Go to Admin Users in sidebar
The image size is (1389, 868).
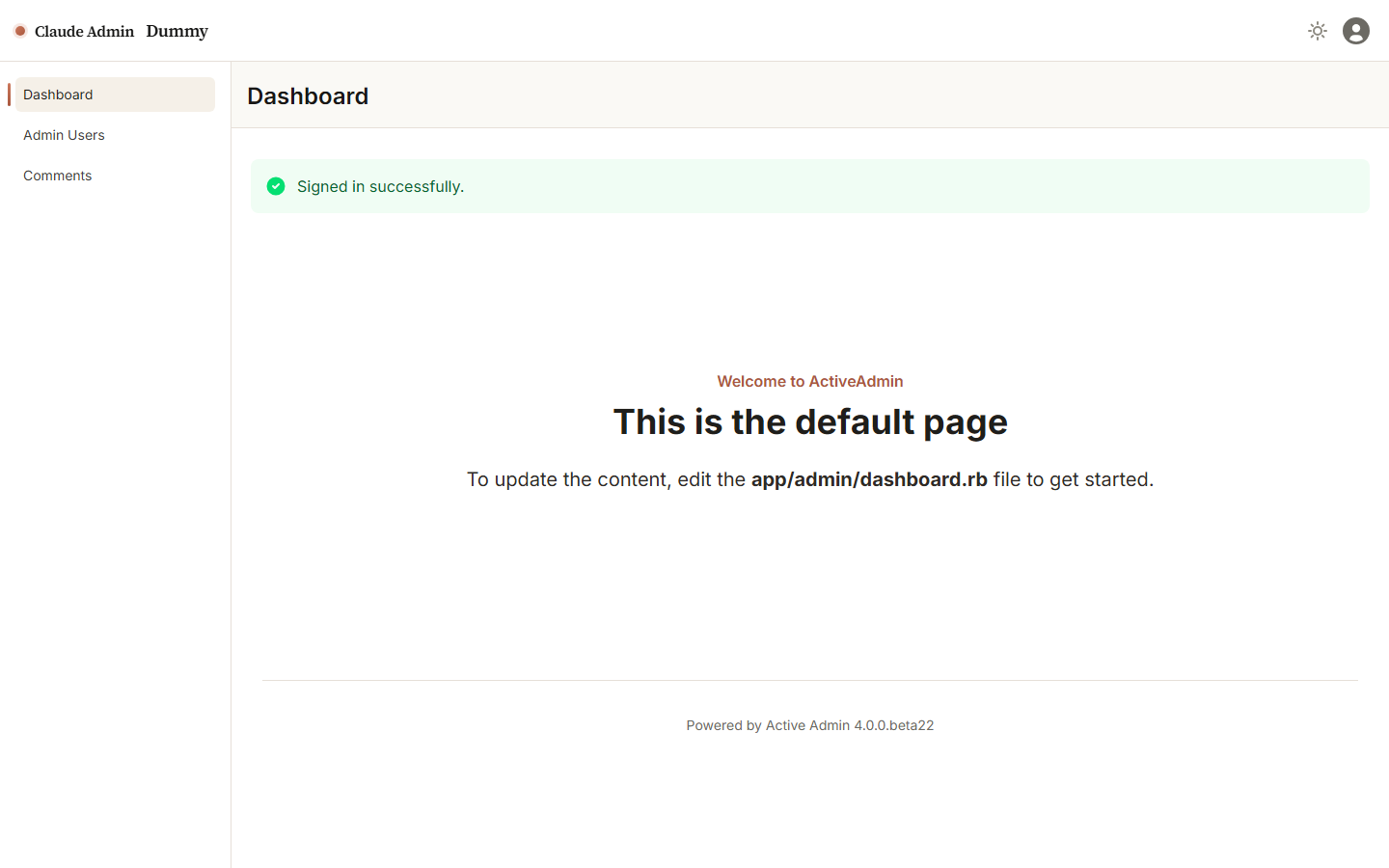point(115,135)
